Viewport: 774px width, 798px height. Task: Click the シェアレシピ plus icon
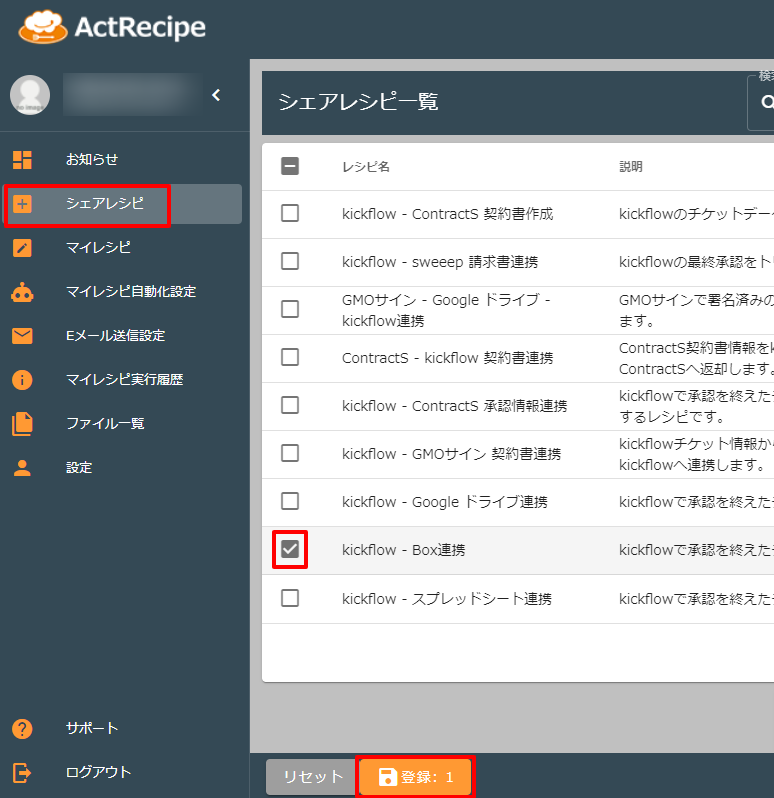coord(22,204)
